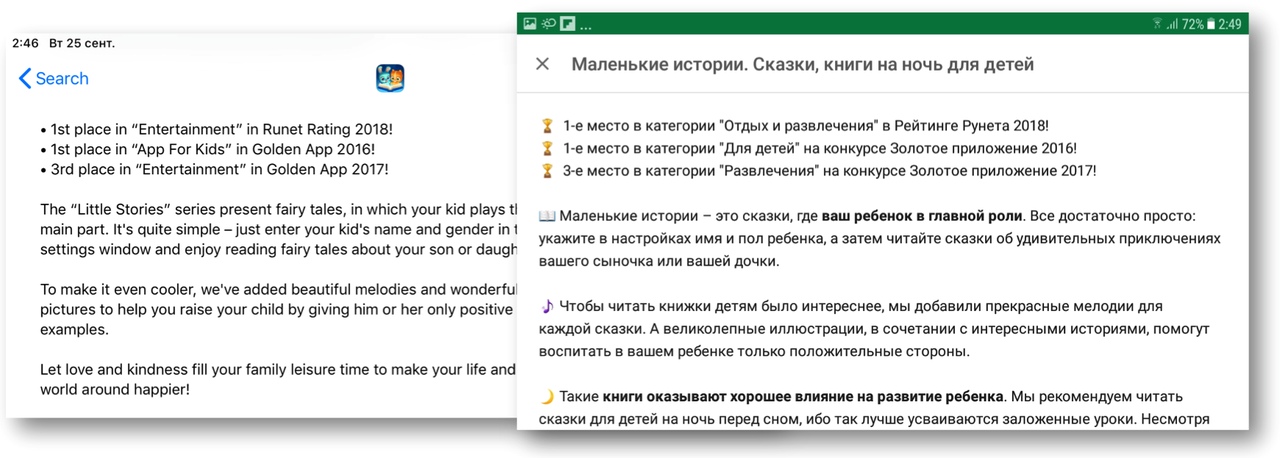This screenshot has height=458, width=1280.
Task: Tap the Wi-Fi icon in Android status bar
Action: coord(1157,23)
